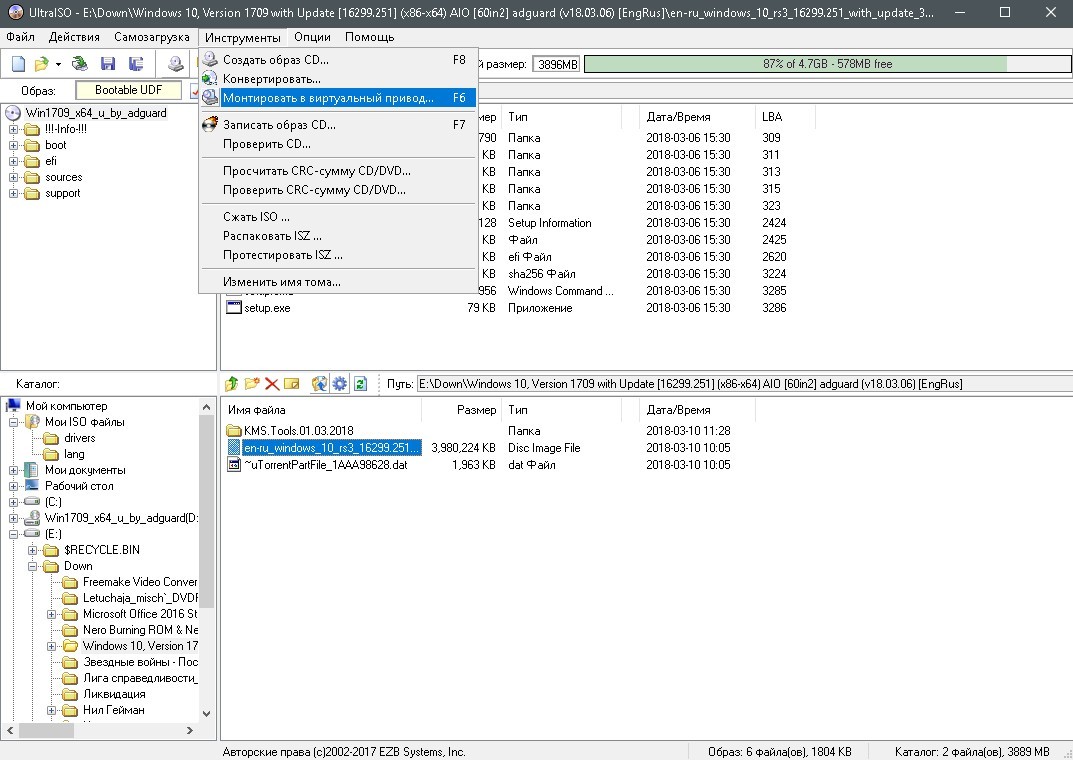Viewport: 1073px width, 760px height.
Task: Expand the efi folder node
Action: coord(14,161)
